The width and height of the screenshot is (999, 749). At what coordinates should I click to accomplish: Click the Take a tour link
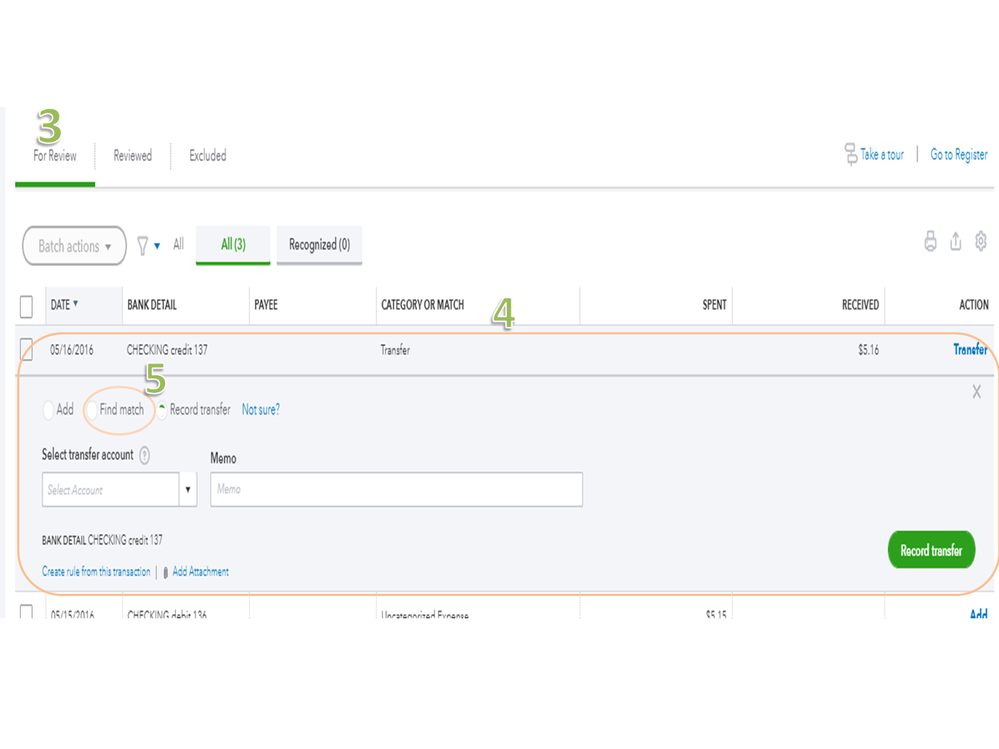click(x=882, y=154)
